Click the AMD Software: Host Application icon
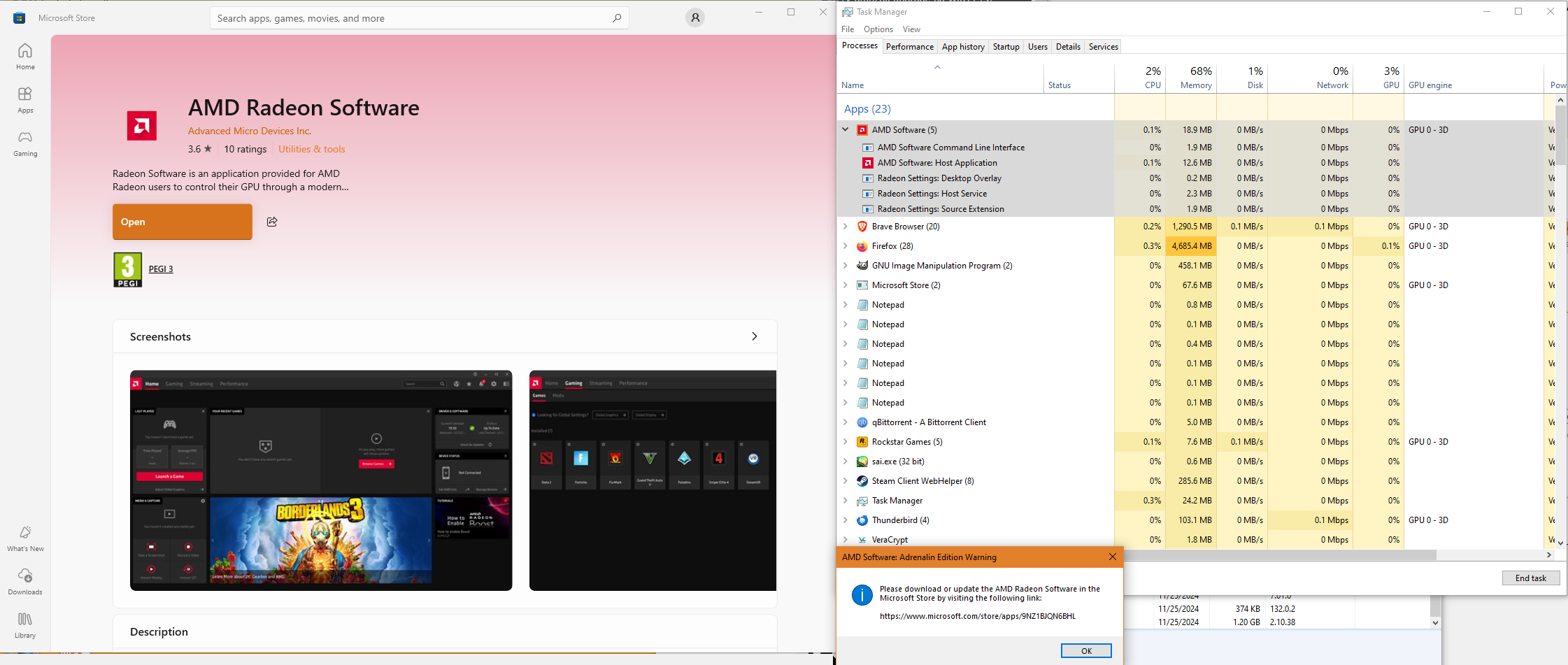Viewport: 1568px width, 665px height. [x=868, y=163]
